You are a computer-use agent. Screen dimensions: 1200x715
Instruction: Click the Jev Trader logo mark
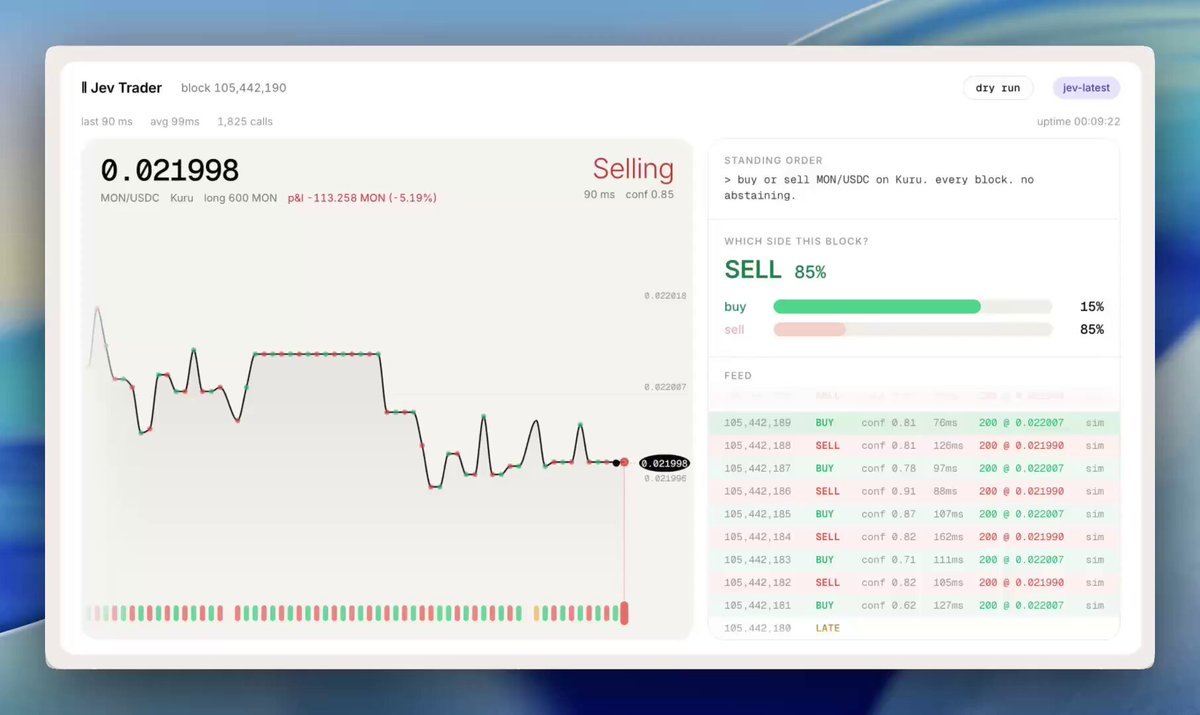point(84,88)
